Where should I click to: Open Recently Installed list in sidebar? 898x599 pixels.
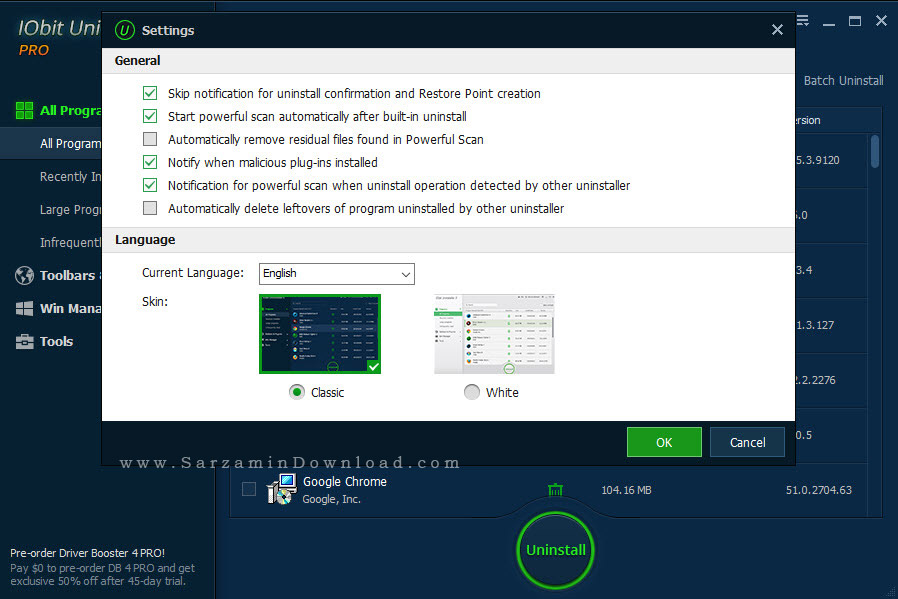pos(70,176)
